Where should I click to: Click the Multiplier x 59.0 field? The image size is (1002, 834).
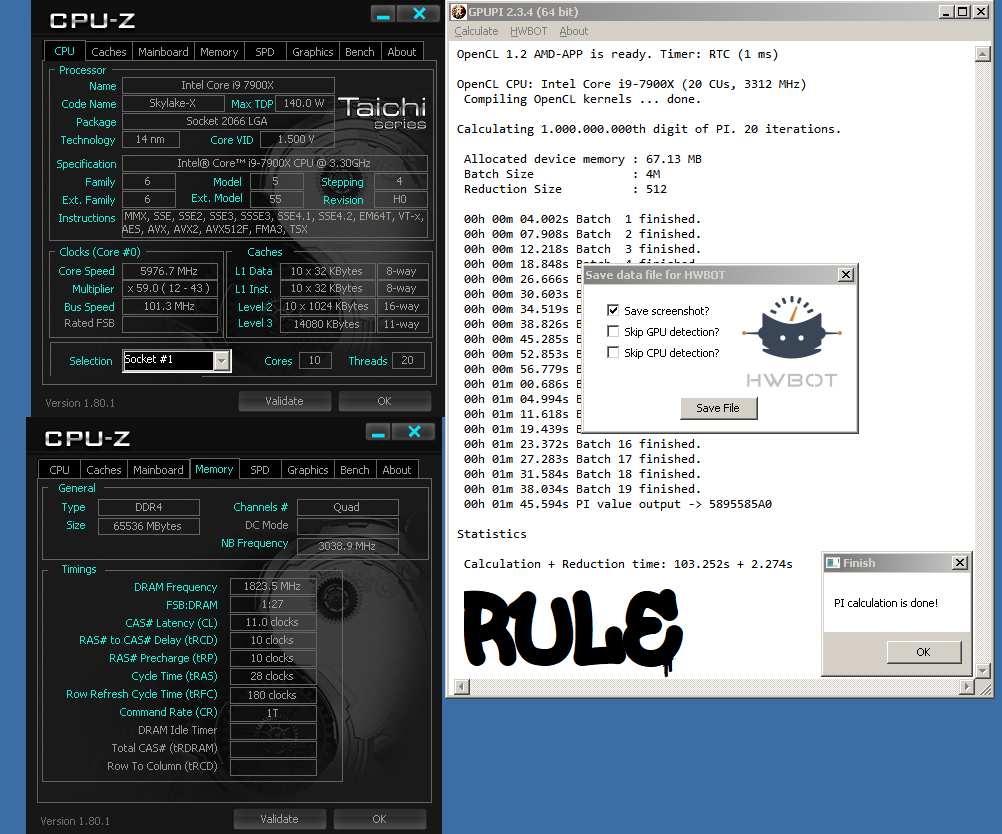(170, 289)
